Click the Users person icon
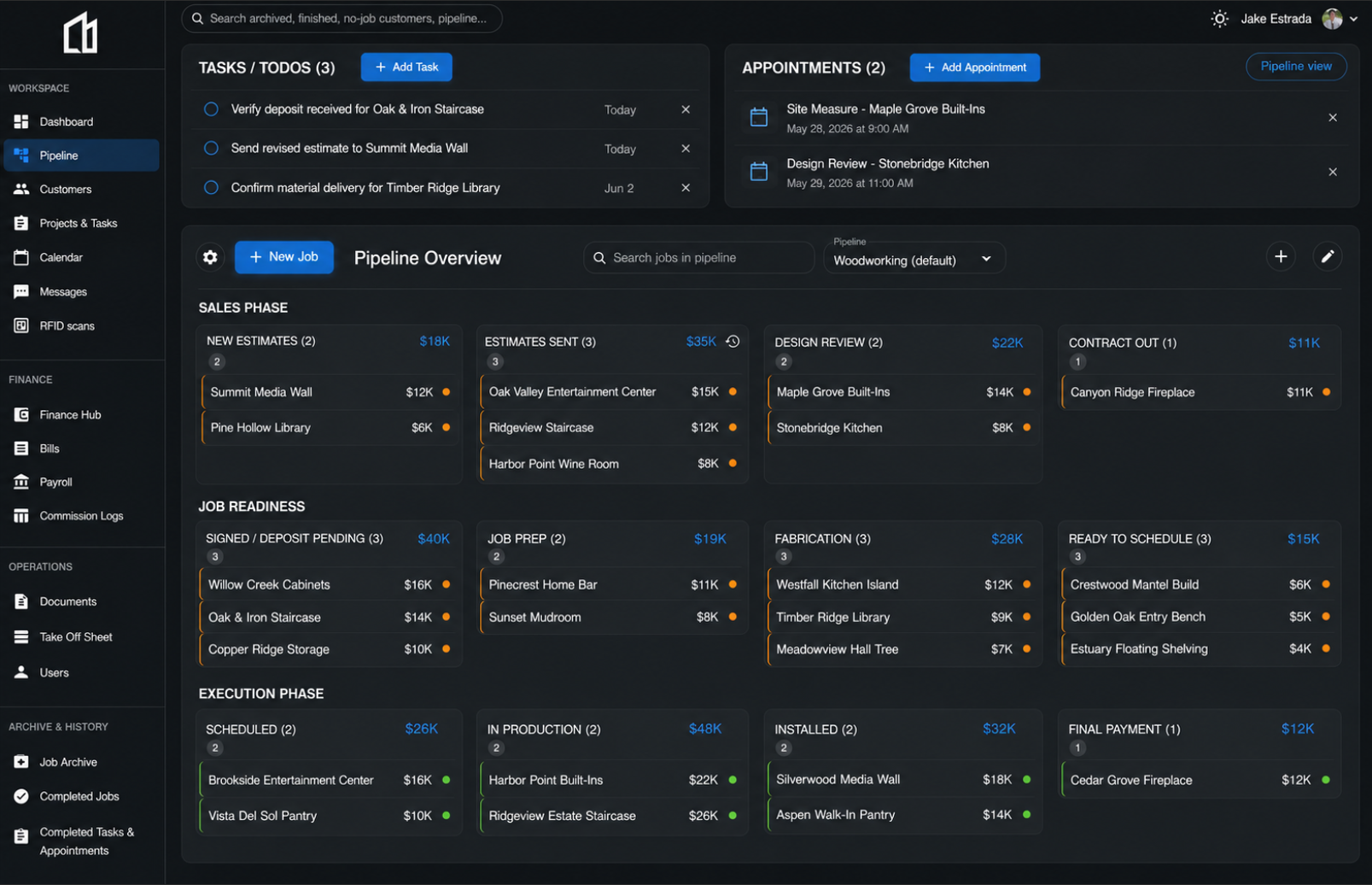The image size is (1372, 885). (x=21, y=672)
